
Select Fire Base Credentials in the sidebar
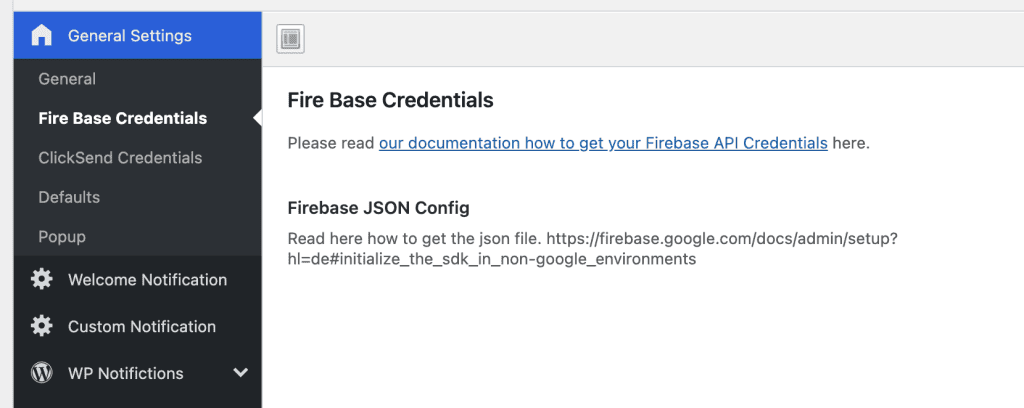click(123, 118)
